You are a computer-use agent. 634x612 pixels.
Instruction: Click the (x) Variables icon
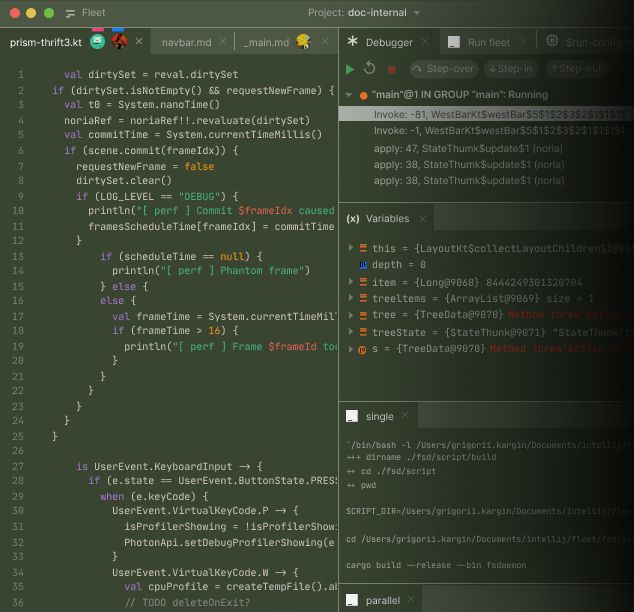tap(353, 219)
